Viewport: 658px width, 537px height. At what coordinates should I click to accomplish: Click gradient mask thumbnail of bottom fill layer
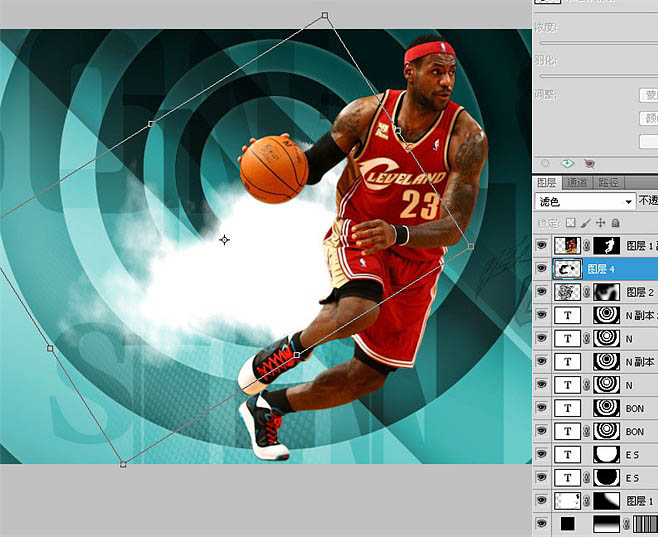606,524
